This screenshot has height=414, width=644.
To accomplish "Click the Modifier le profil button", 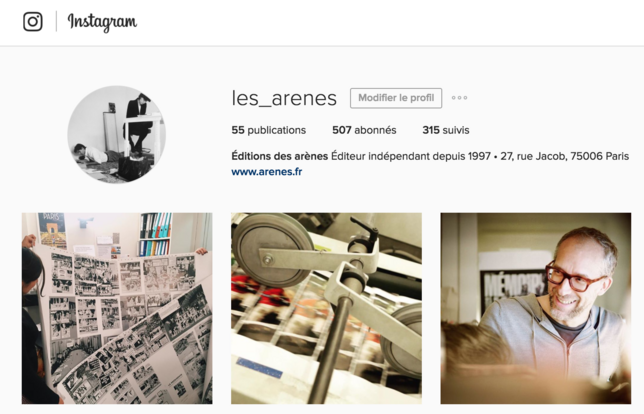I will (x=396, y=98).
